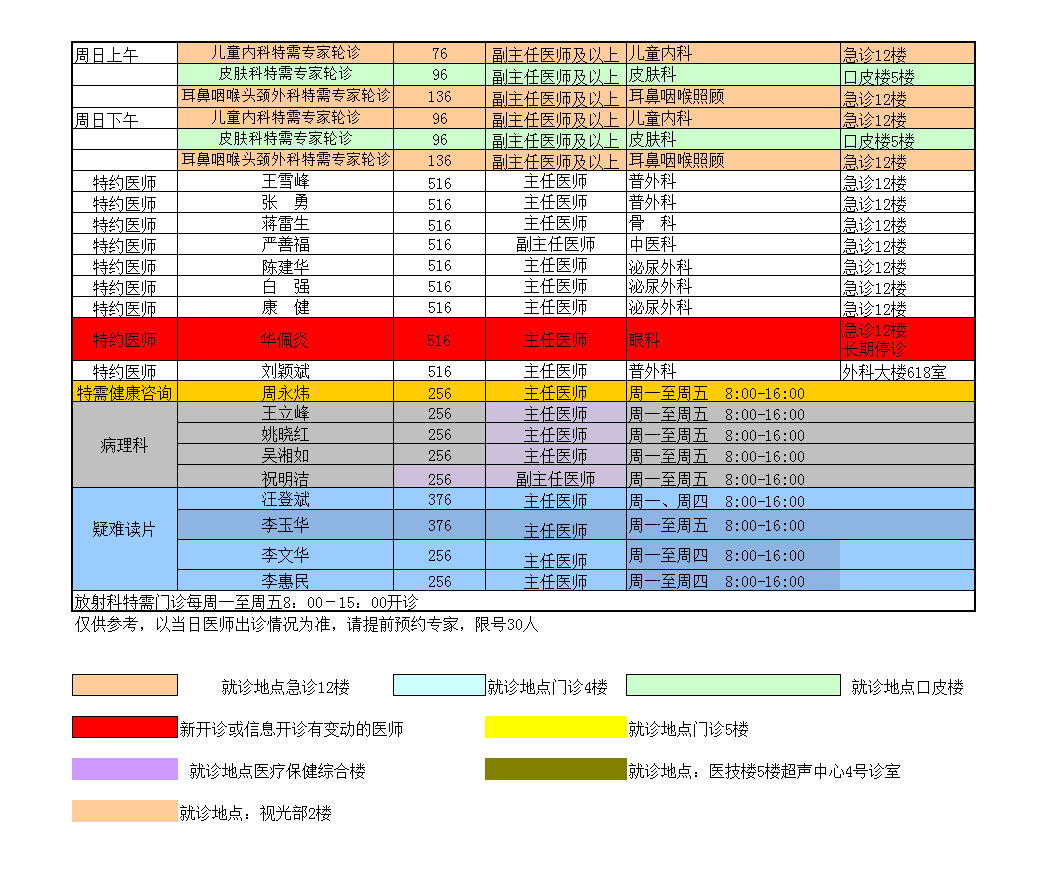Click the 姚晓红 name cell
Viewport: 1057px width, 885px height.
(285, 433)
